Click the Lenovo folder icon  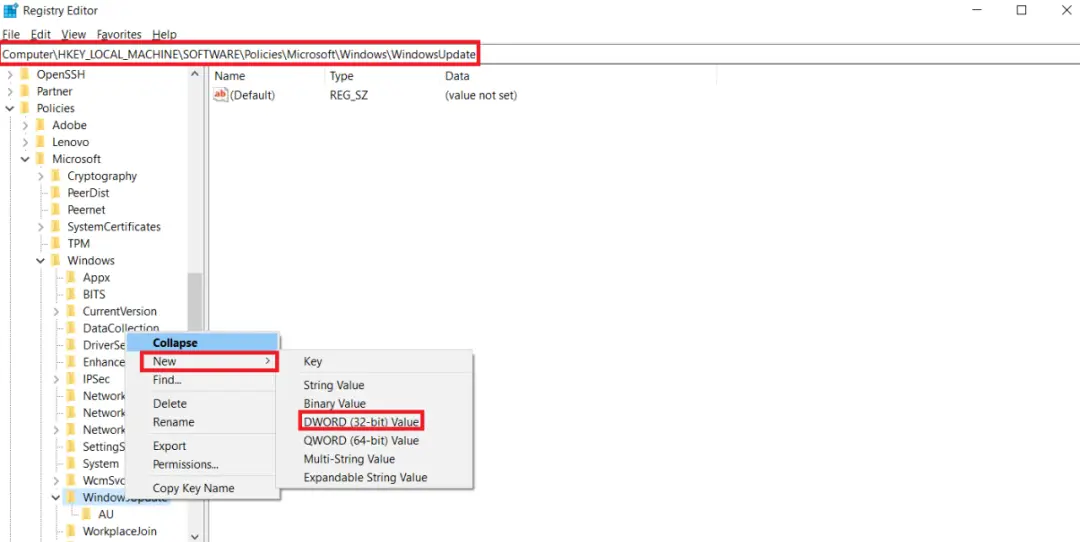(40, 142)
